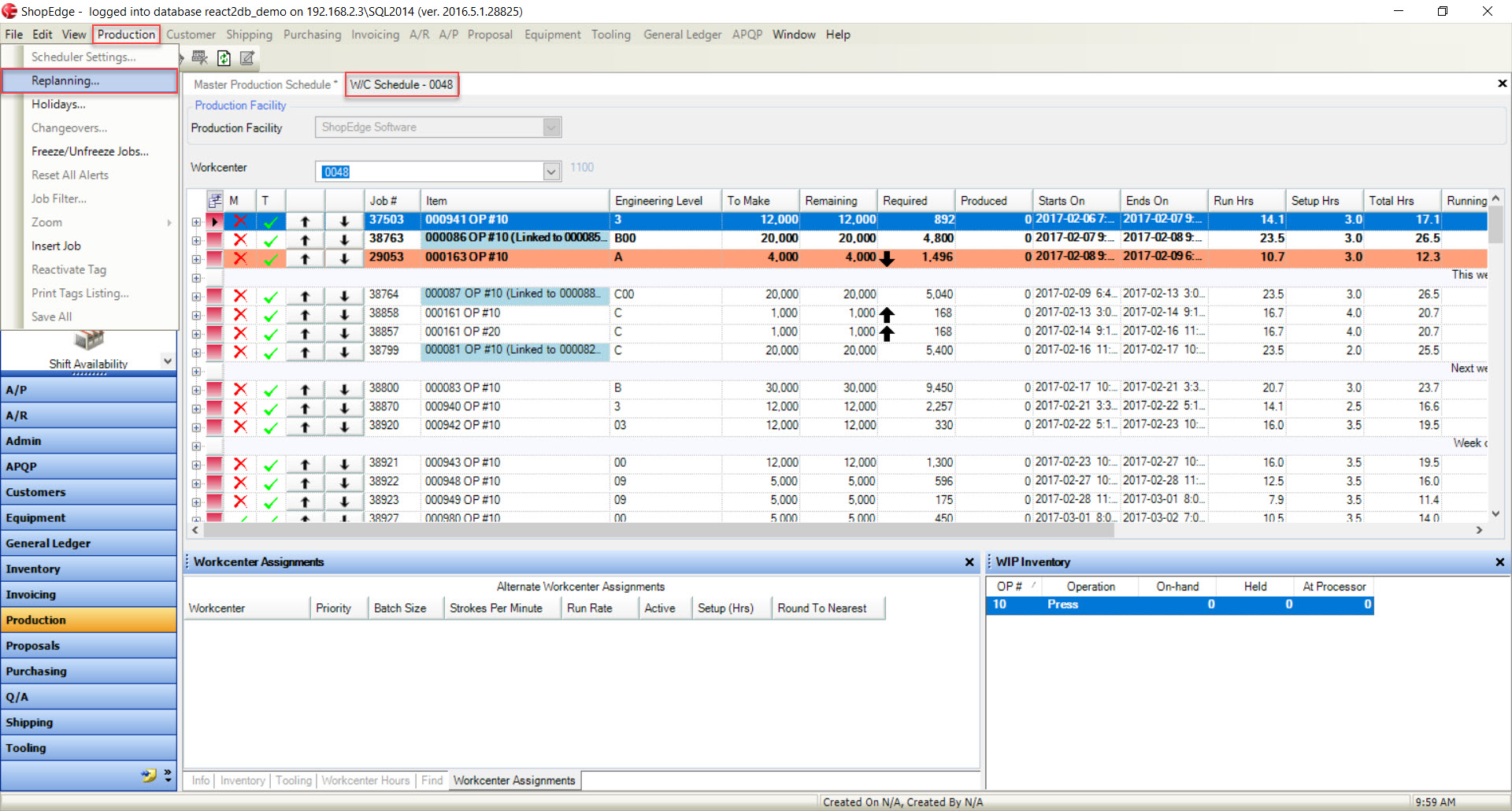Move job 38923 up with arrow
This screenshot has width=1512, height=811.
pos(306,502)
